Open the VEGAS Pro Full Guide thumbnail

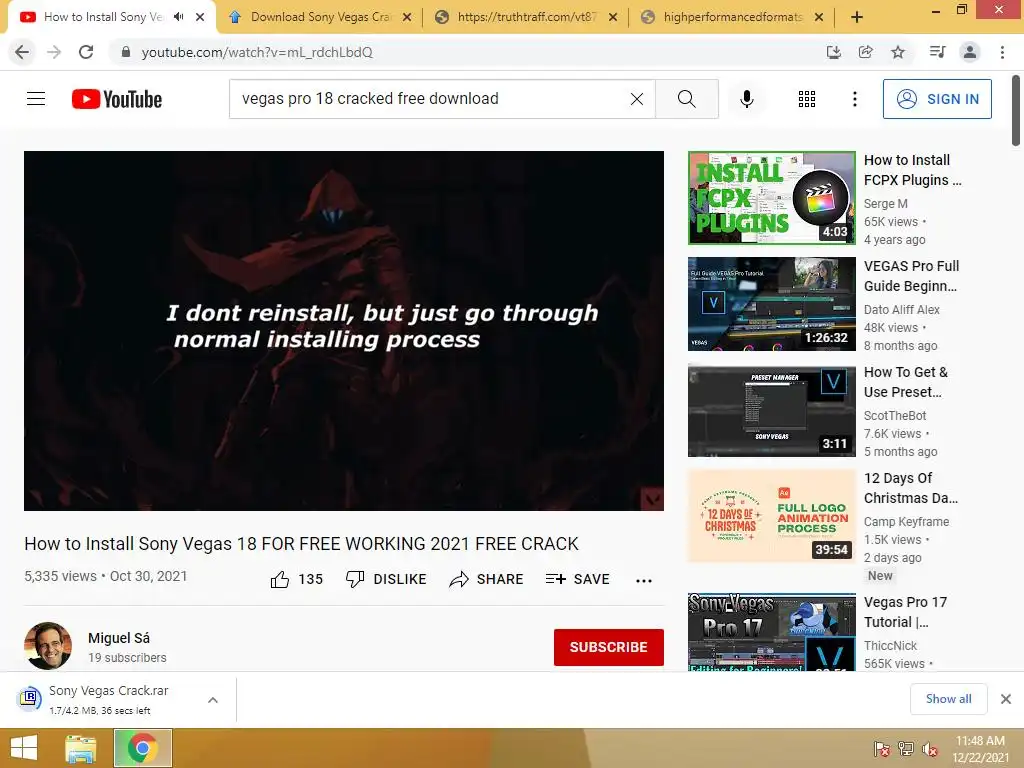771,304
